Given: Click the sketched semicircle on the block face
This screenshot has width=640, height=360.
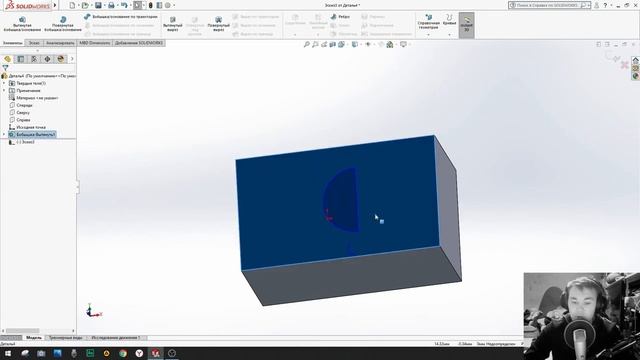Looking at the screenshot, I should [x=341, y=200].
